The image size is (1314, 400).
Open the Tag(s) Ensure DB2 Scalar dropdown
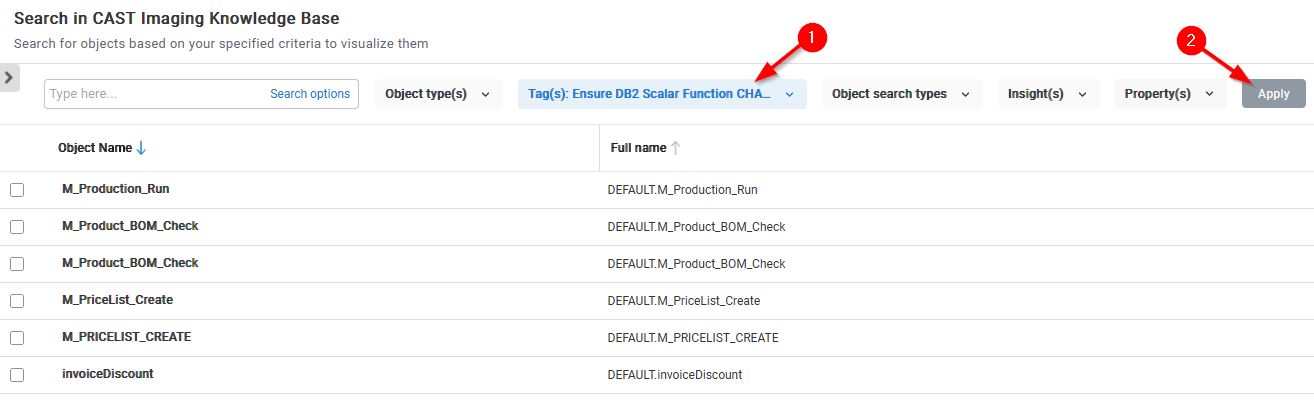[x=650, y=94]
